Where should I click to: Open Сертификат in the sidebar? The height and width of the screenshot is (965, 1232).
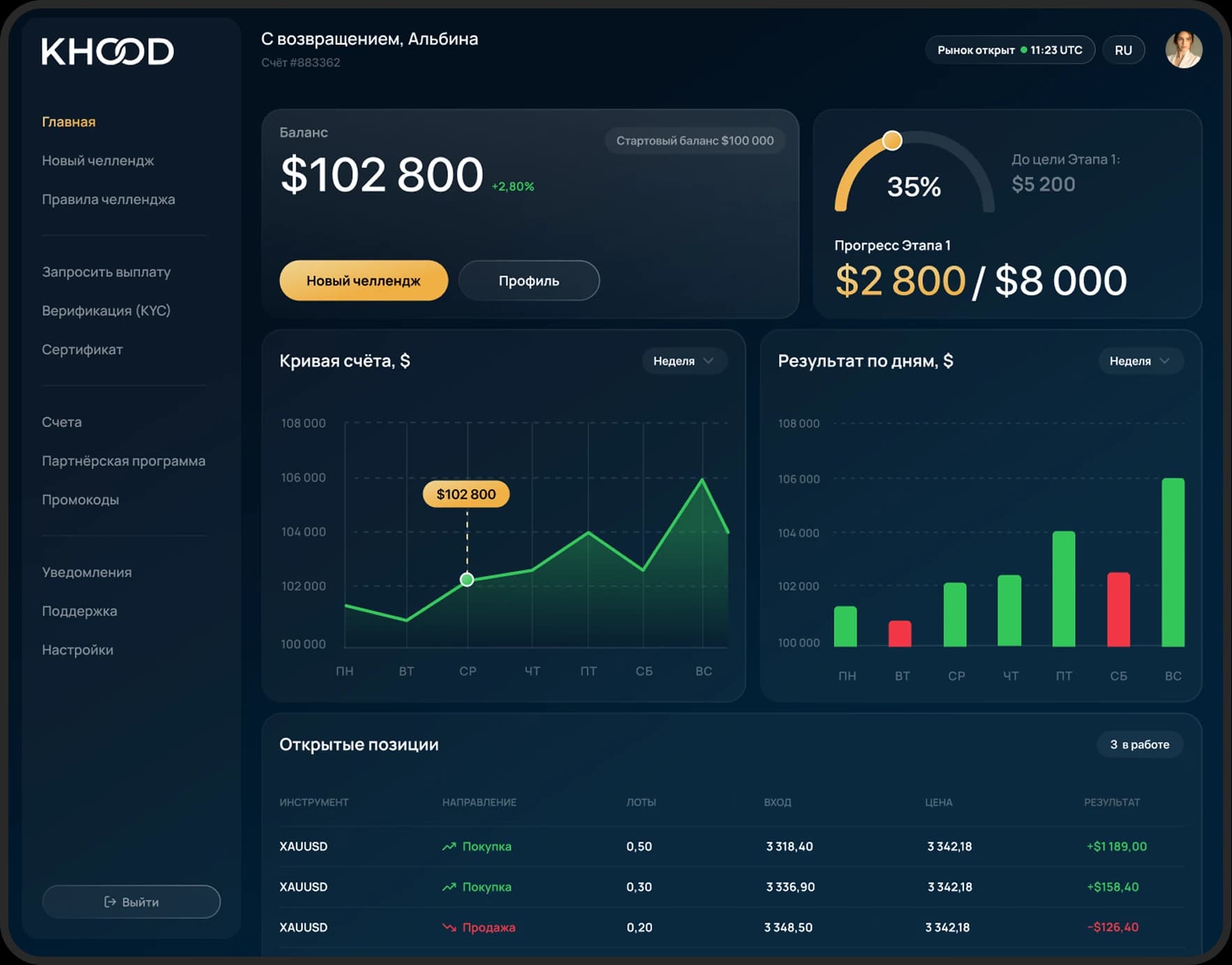click(x=82, y=350)
